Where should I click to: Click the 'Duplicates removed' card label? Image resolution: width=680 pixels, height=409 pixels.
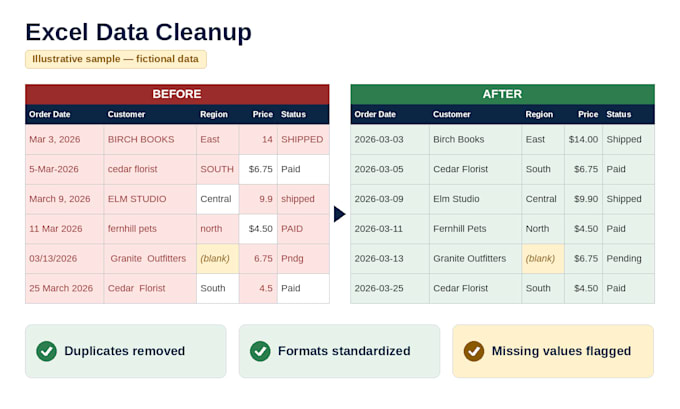tap(124, 350)
